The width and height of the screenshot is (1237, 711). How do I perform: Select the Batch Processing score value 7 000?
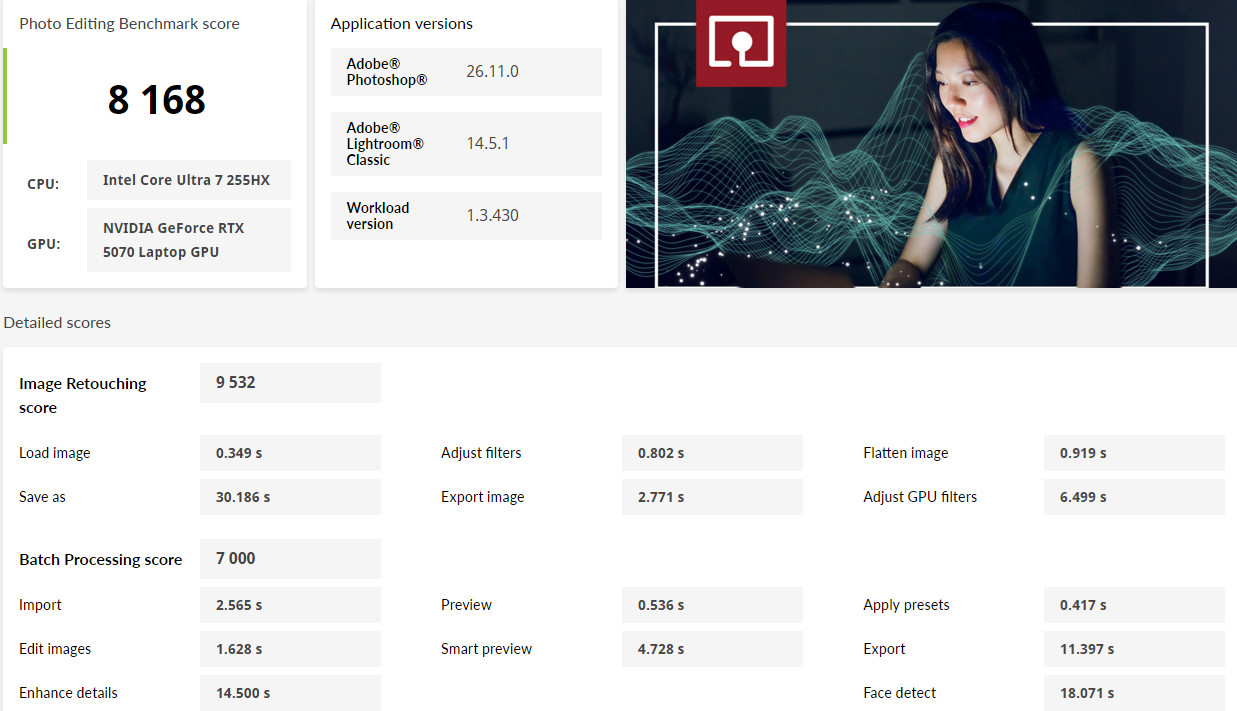tap(290, 559)
